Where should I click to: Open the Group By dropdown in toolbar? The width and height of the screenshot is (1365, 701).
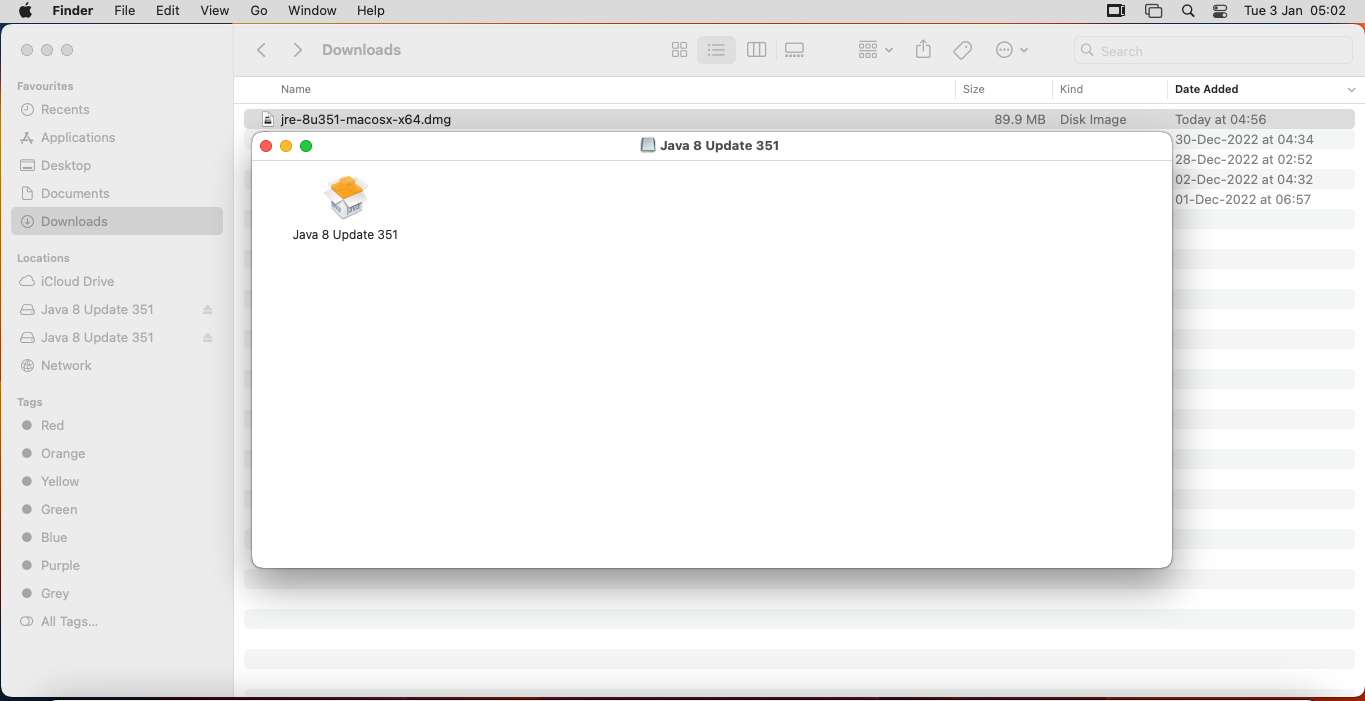pyautogui.click(x=875, y=50)
